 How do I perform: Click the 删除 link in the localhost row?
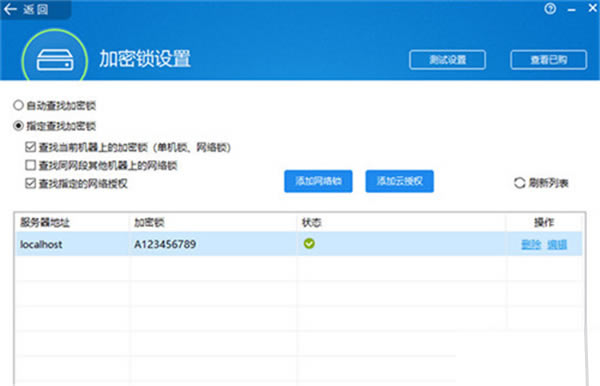coord(531,244)
